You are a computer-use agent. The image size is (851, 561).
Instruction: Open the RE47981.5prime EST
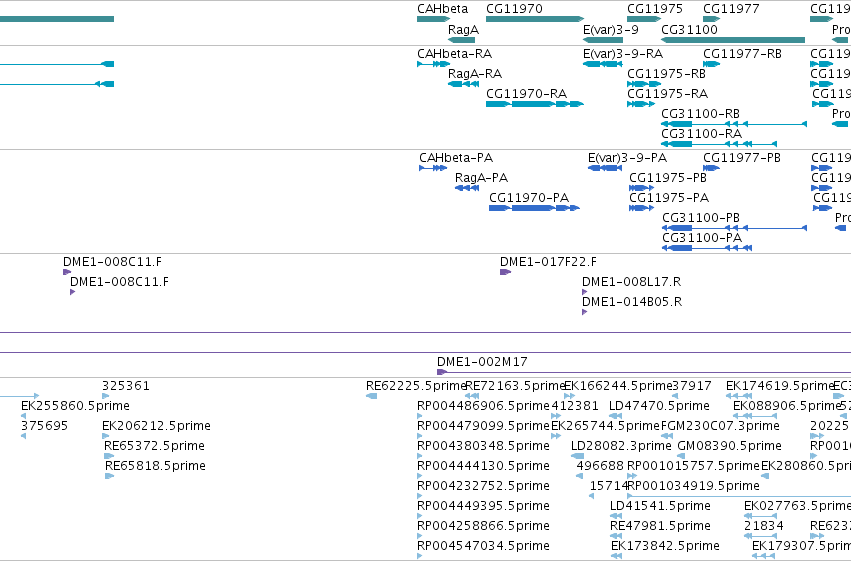[616, 536]
